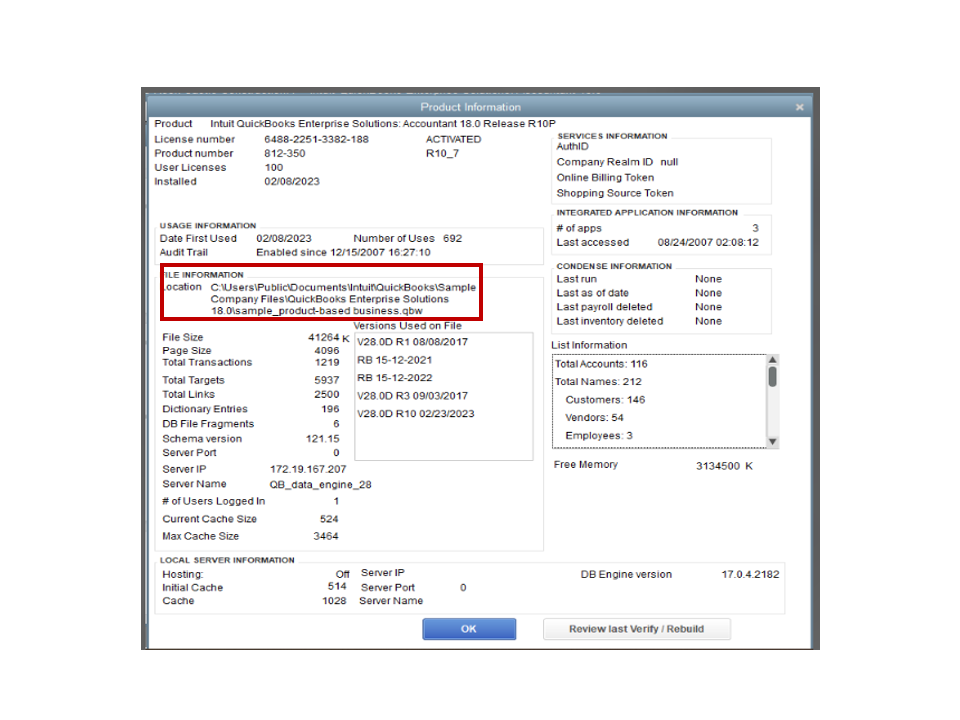
Task: Select version V28.0D R3 09/03/2017
Action: pos(413,396)
